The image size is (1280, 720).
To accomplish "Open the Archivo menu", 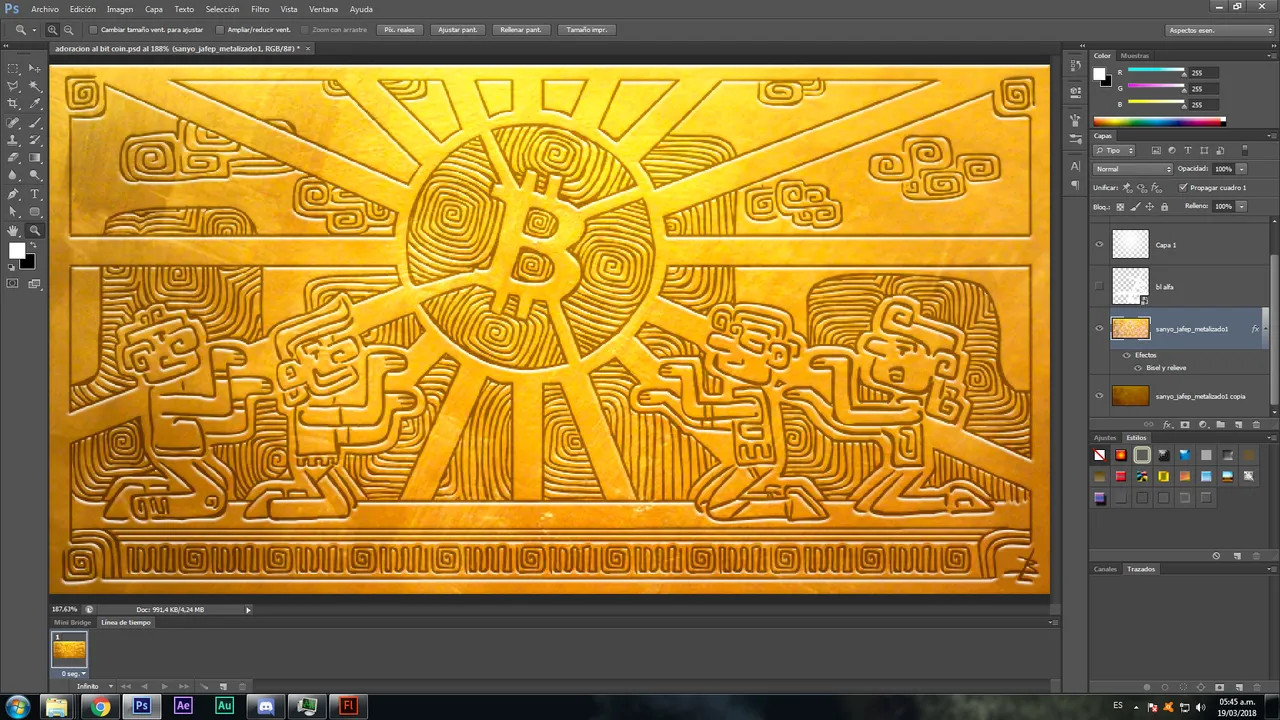I will tap(45, 9).
